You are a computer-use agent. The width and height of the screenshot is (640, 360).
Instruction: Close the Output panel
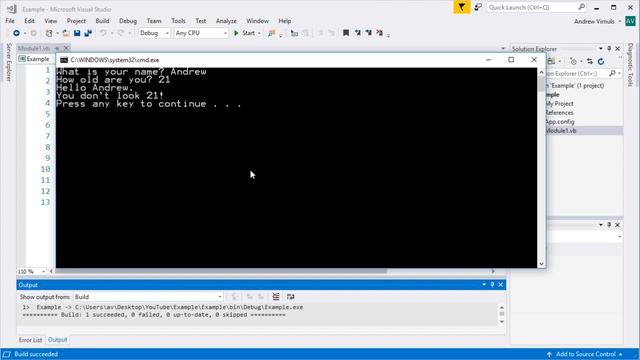[500, 284]
